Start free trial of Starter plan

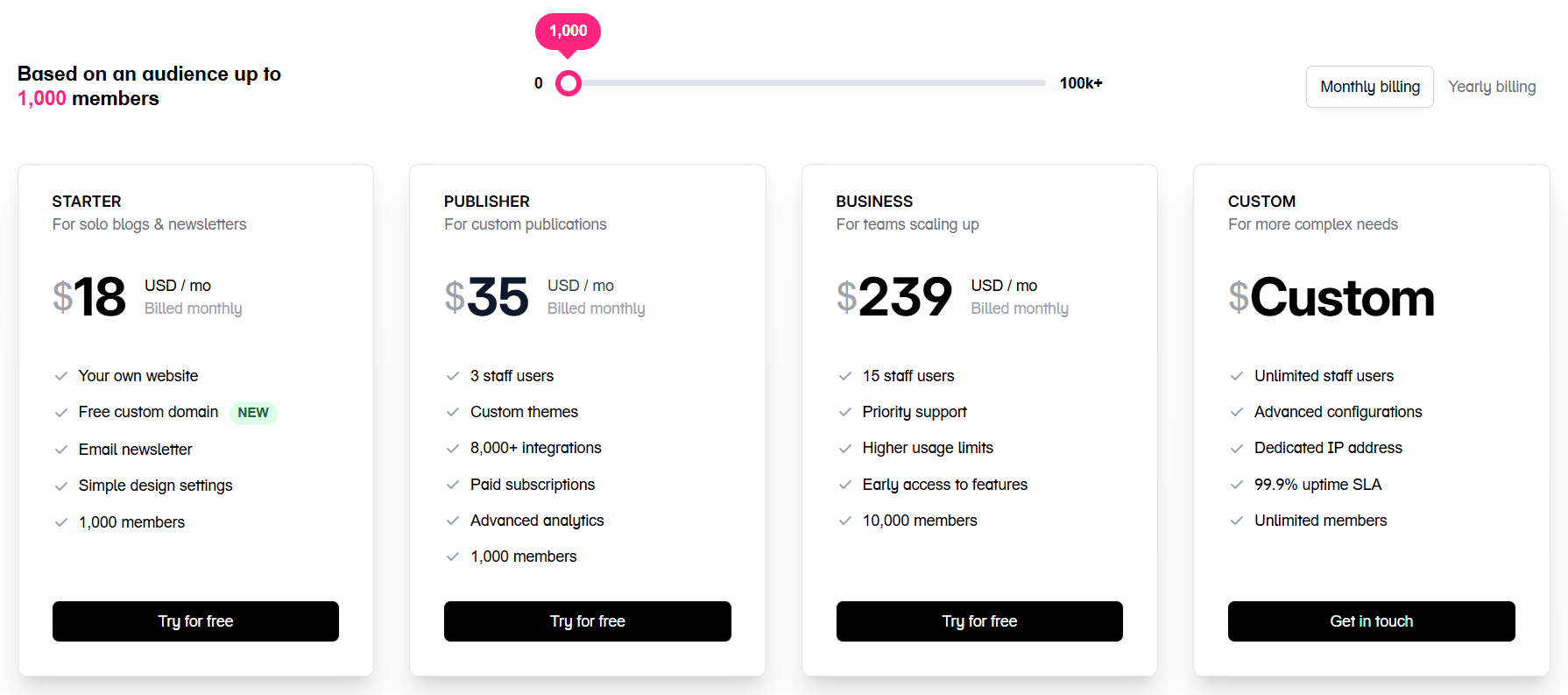pyautogui.click(x=195, y=621)
